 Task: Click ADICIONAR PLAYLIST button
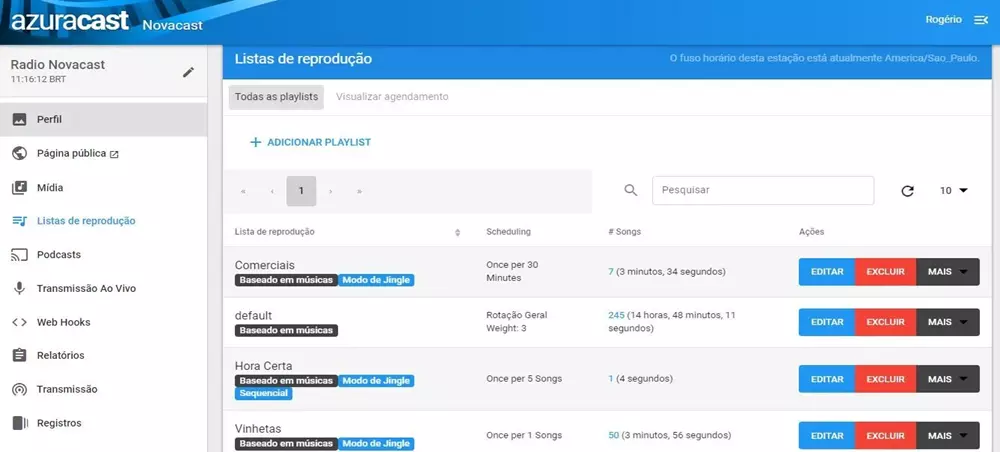coord(310,143)
